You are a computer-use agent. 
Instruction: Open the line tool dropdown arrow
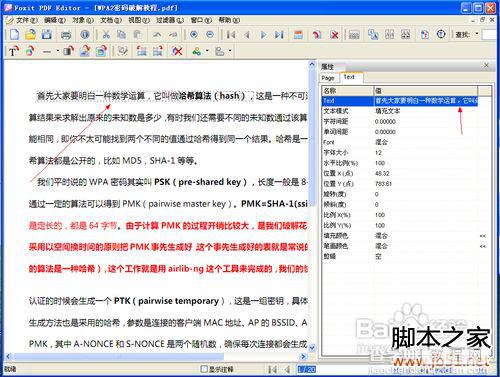click(x=57, y=51)
